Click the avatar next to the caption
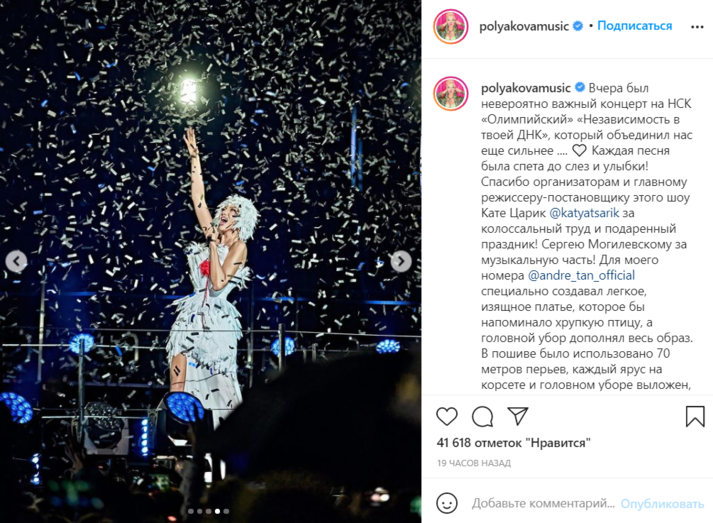This screenshot has width=713, height=523. (x=451, y=94)
